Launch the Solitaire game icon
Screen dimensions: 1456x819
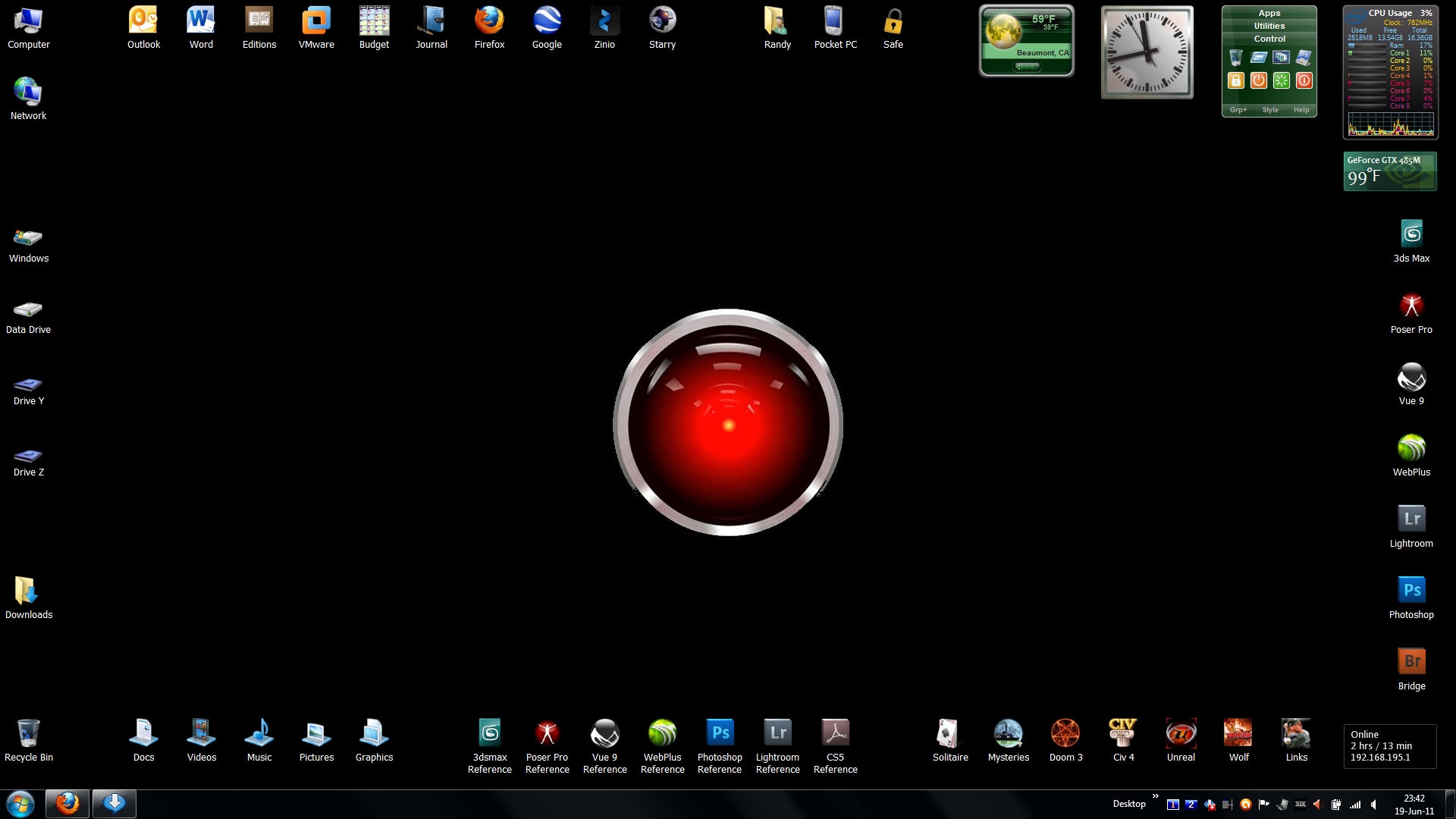pyautogui.click(x=950, y=741)
